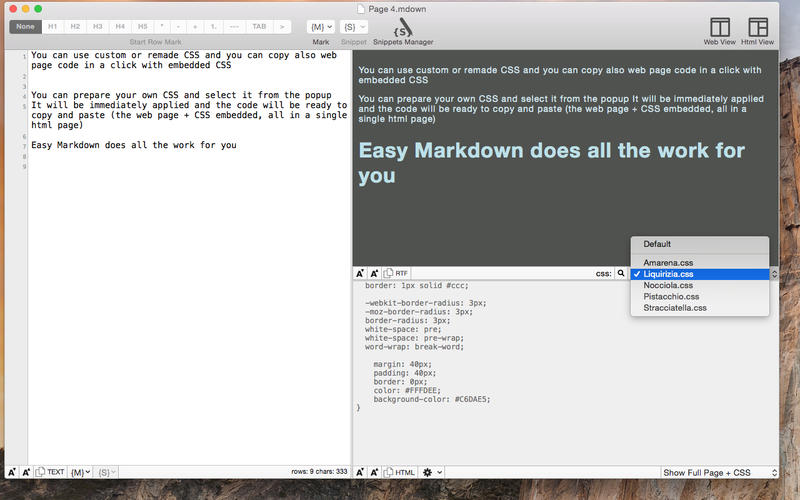Decrease editor font size at bottom left
The width and height of the screenshot is (800, 500).
pyautogui.click(x=12, y=472)
